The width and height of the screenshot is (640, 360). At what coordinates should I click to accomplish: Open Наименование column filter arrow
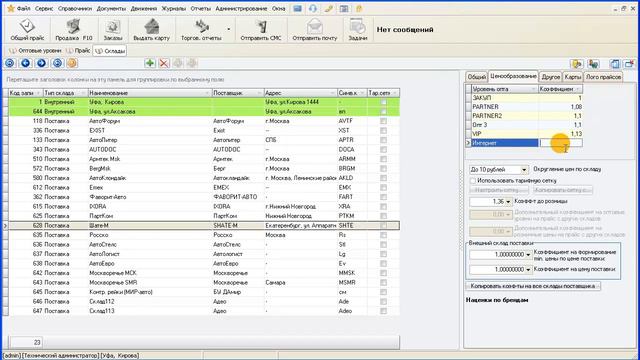click(207, 93)
